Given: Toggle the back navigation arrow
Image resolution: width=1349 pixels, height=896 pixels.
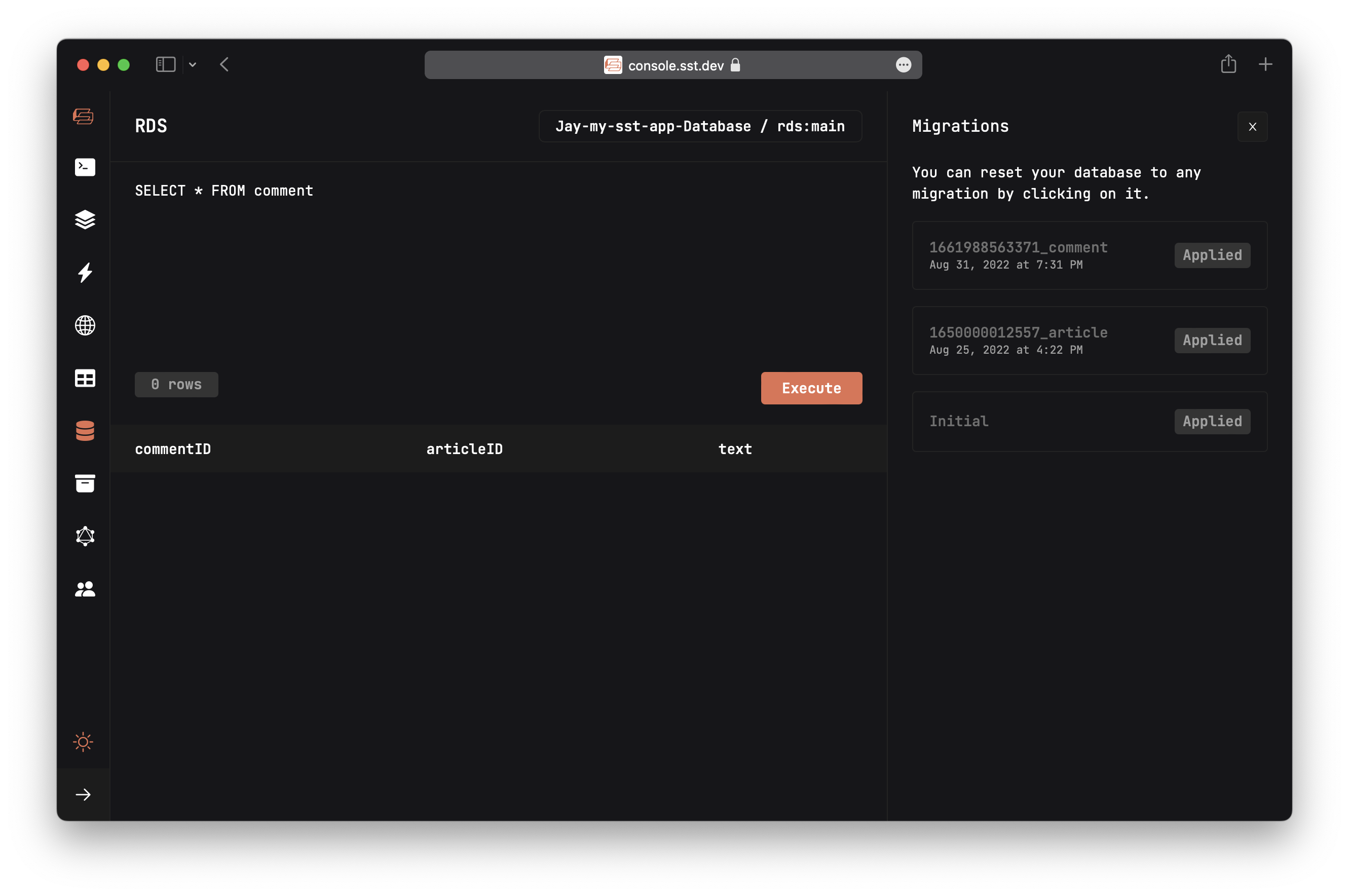Looking at the screenshot, I should [x=223, y=64].
